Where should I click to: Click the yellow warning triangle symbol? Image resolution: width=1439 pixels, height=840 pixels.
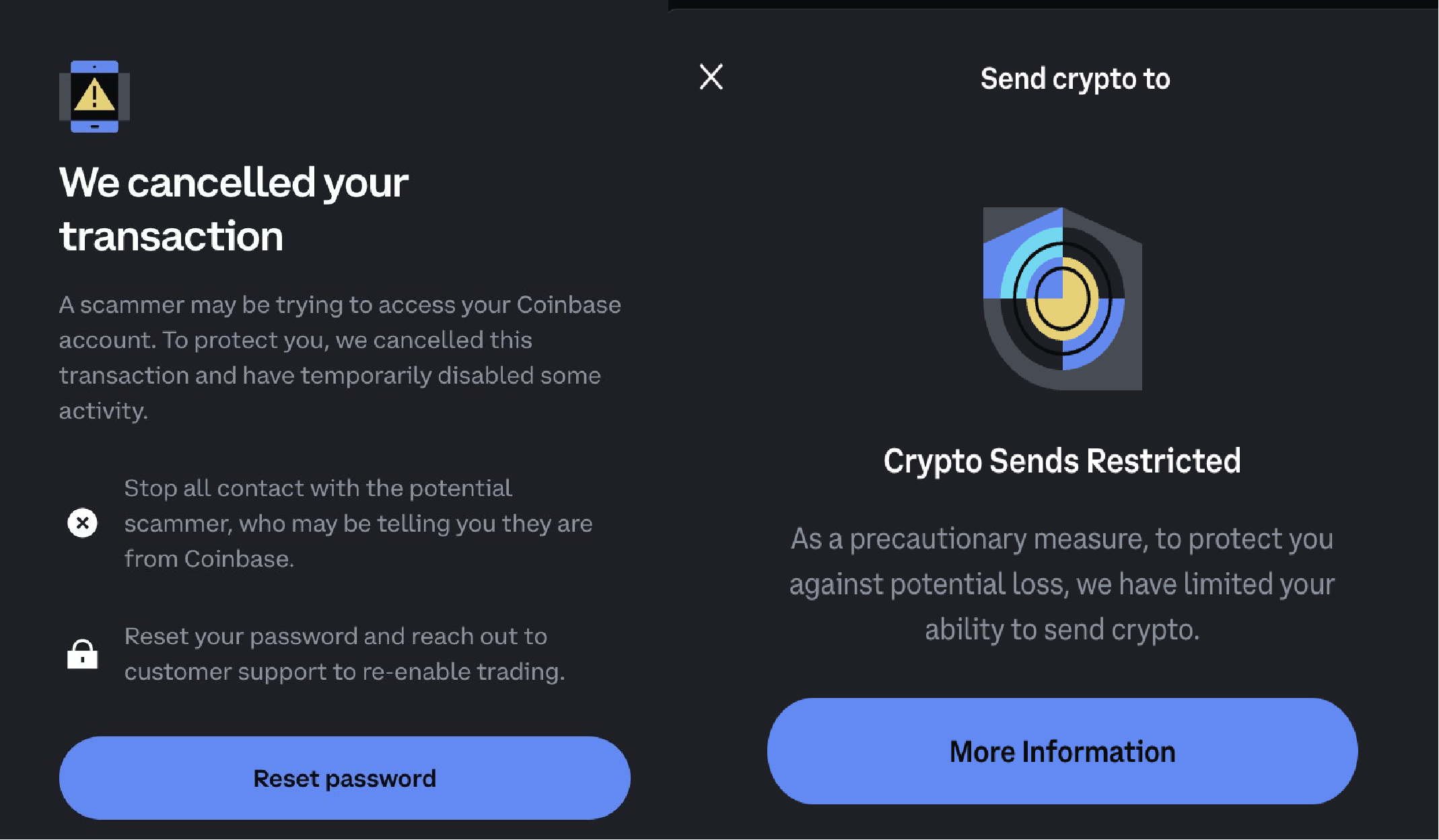pyautogui.click(x=94, y=95)
